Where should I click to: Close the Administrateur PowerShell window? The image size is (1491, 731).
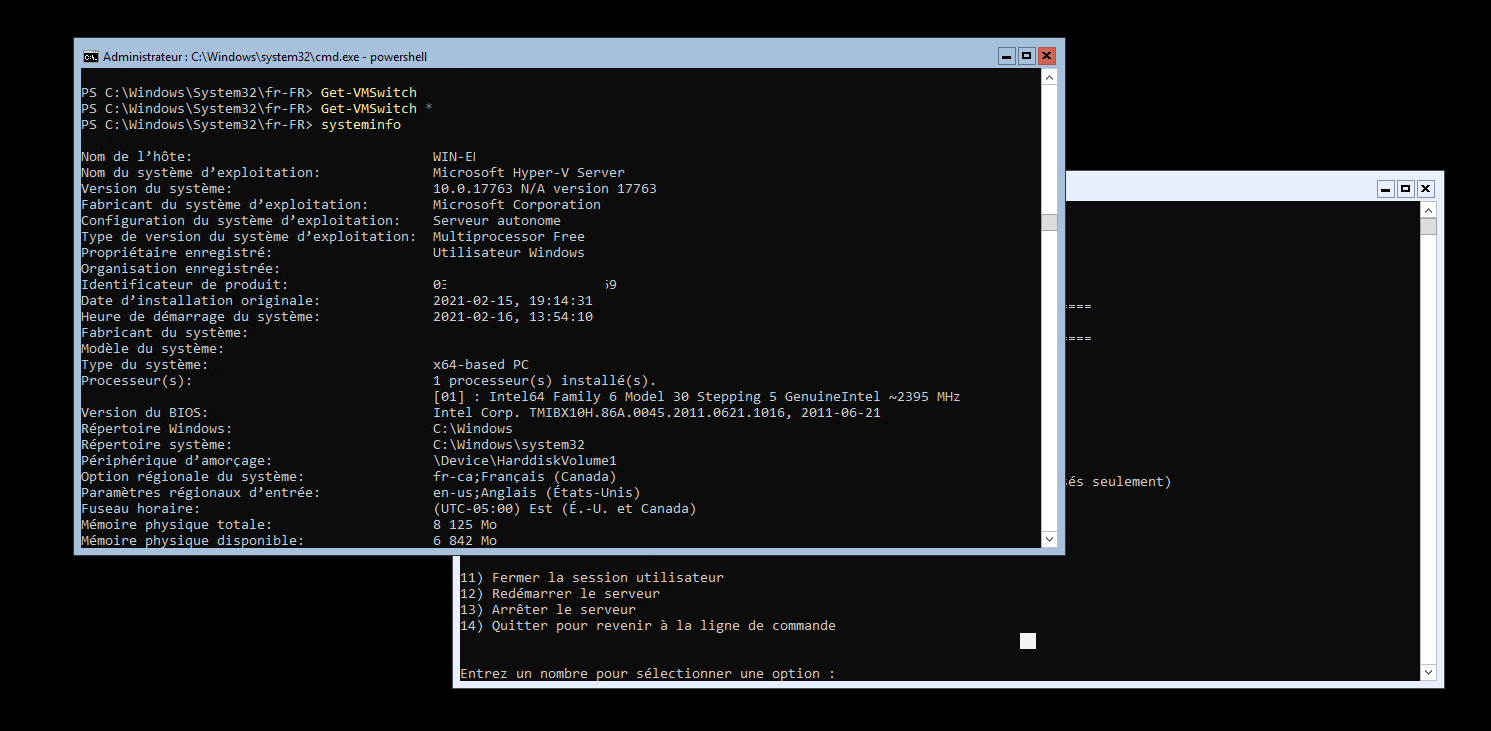1047,56
